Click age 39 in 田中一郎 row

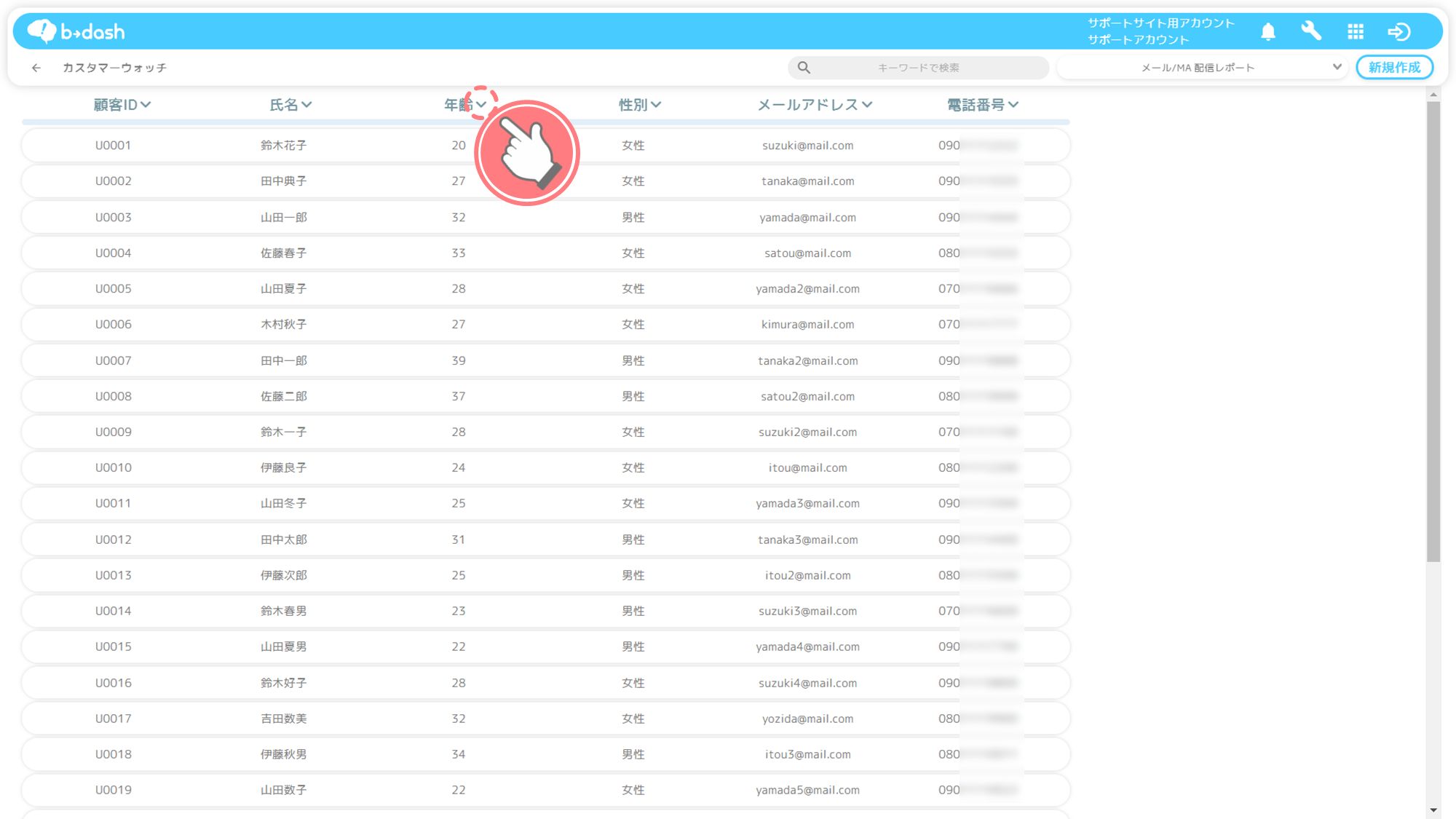[x=459, y=361]
